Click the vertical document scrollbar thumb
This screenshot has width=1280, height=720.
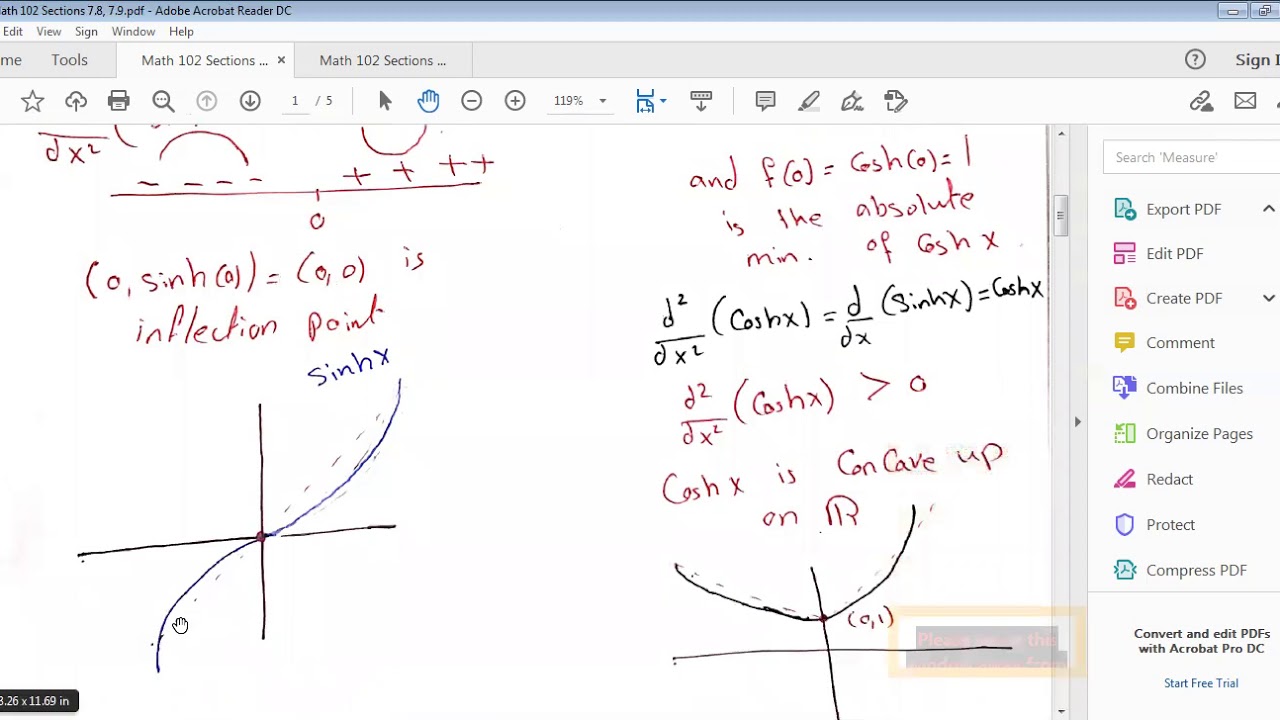click(1060, 214)
